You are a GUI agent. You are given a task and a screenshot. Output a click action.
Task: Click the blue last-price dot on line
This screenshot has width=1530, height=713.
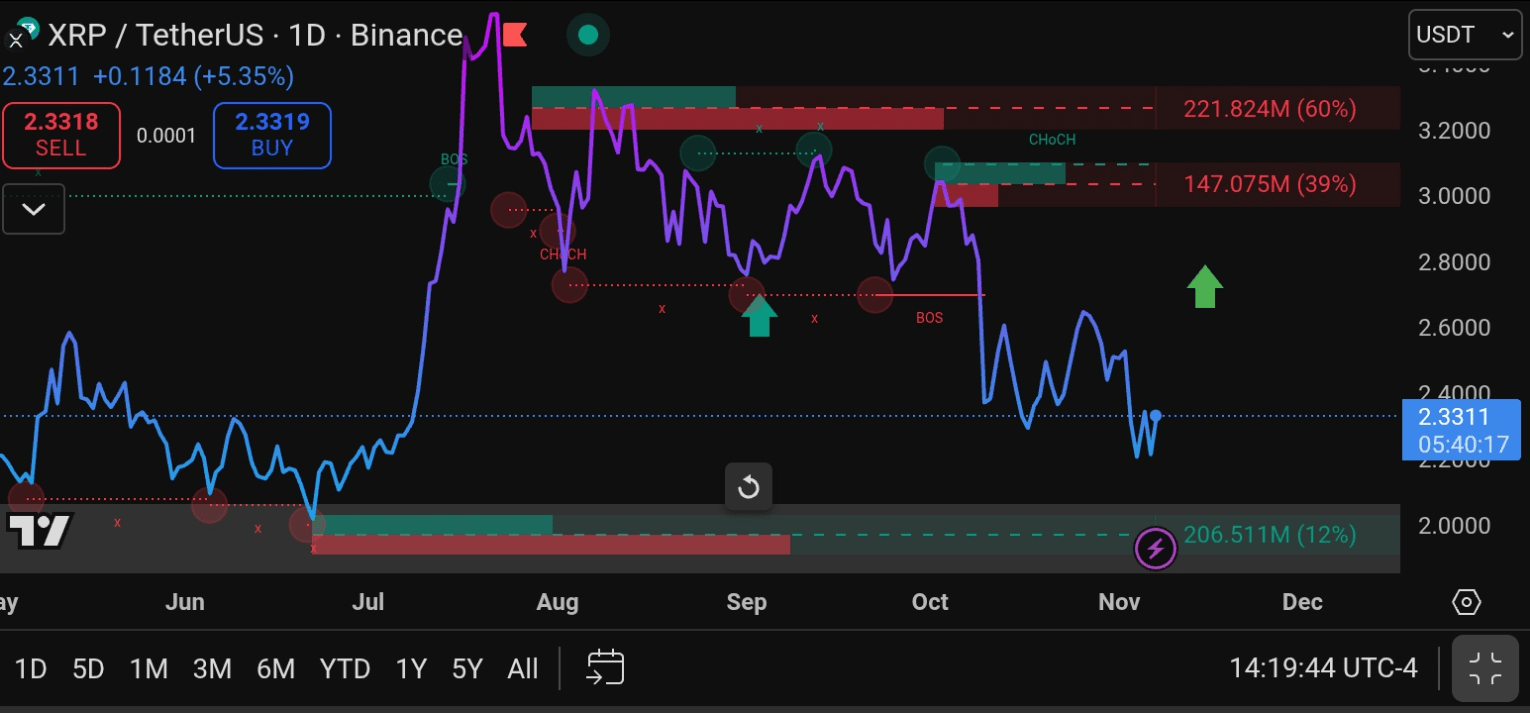tap(1155, 415)
